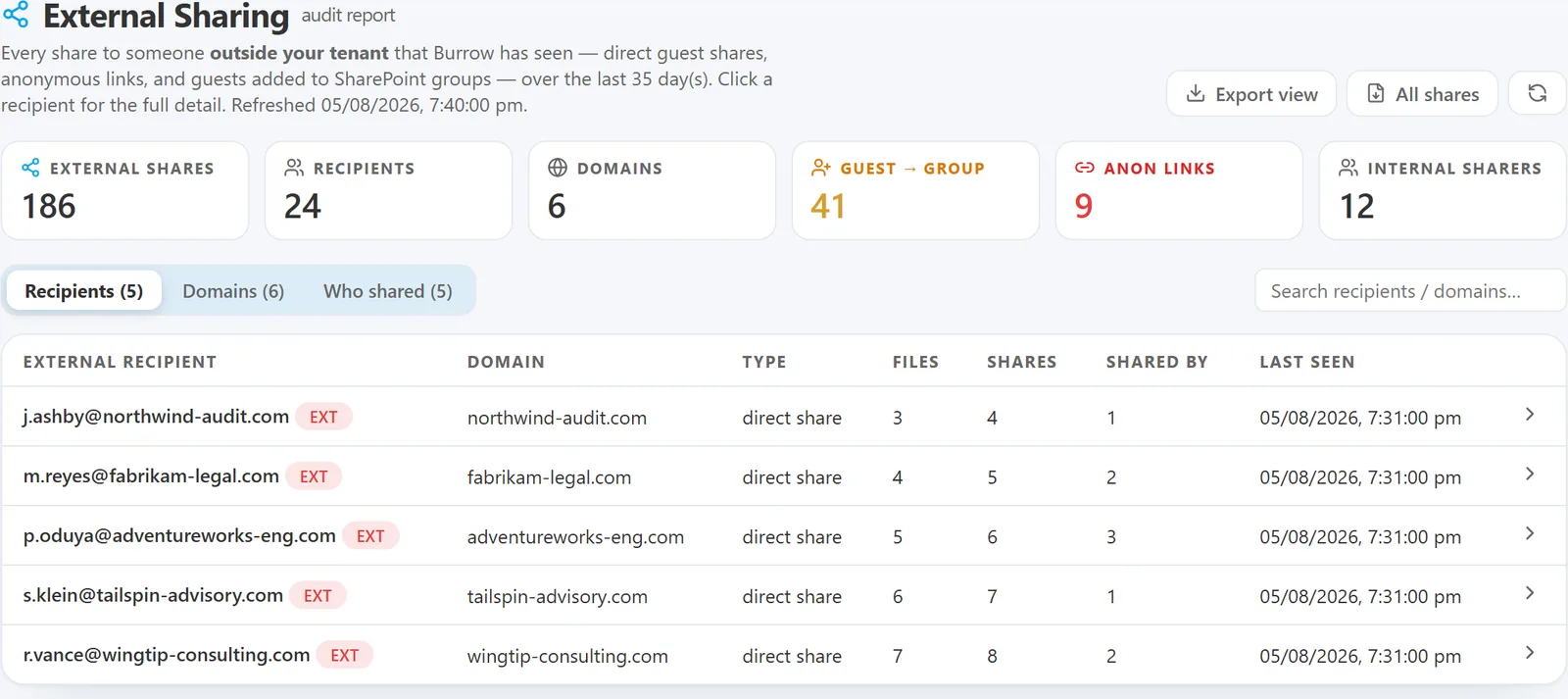This screenshot has width=1568, height=699.
Task: Click the audit report subtitle text
Action: (x=348, y=16)
